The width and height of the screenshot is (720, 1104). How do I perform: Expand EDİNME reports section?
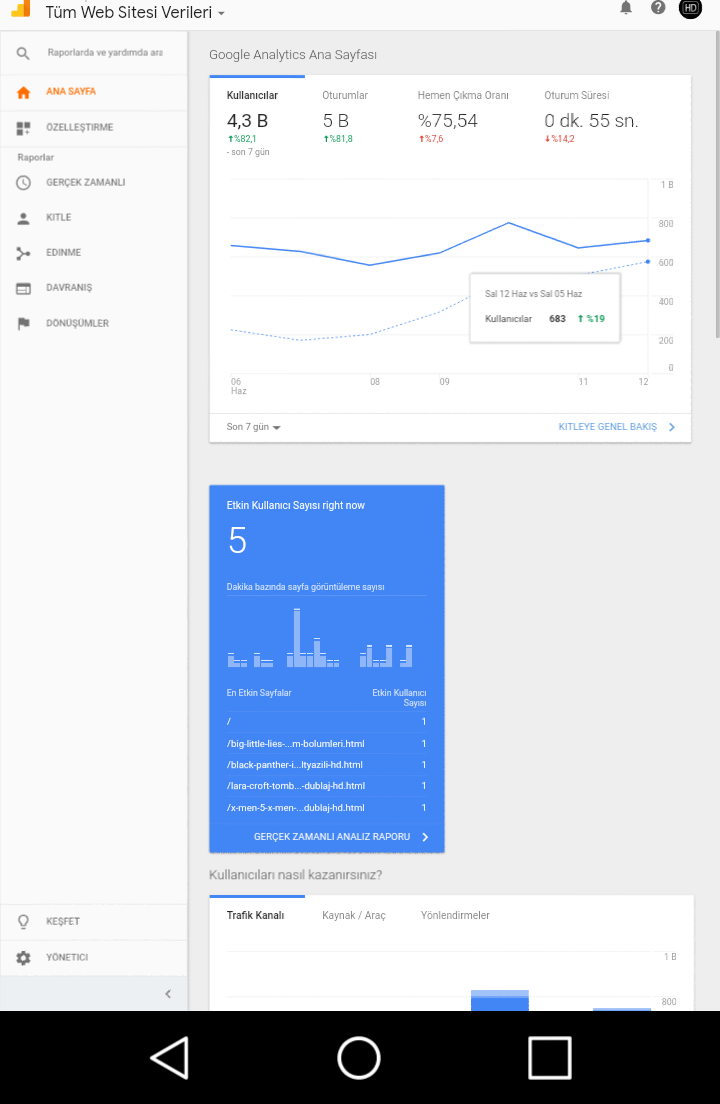[x=94, y=253]
